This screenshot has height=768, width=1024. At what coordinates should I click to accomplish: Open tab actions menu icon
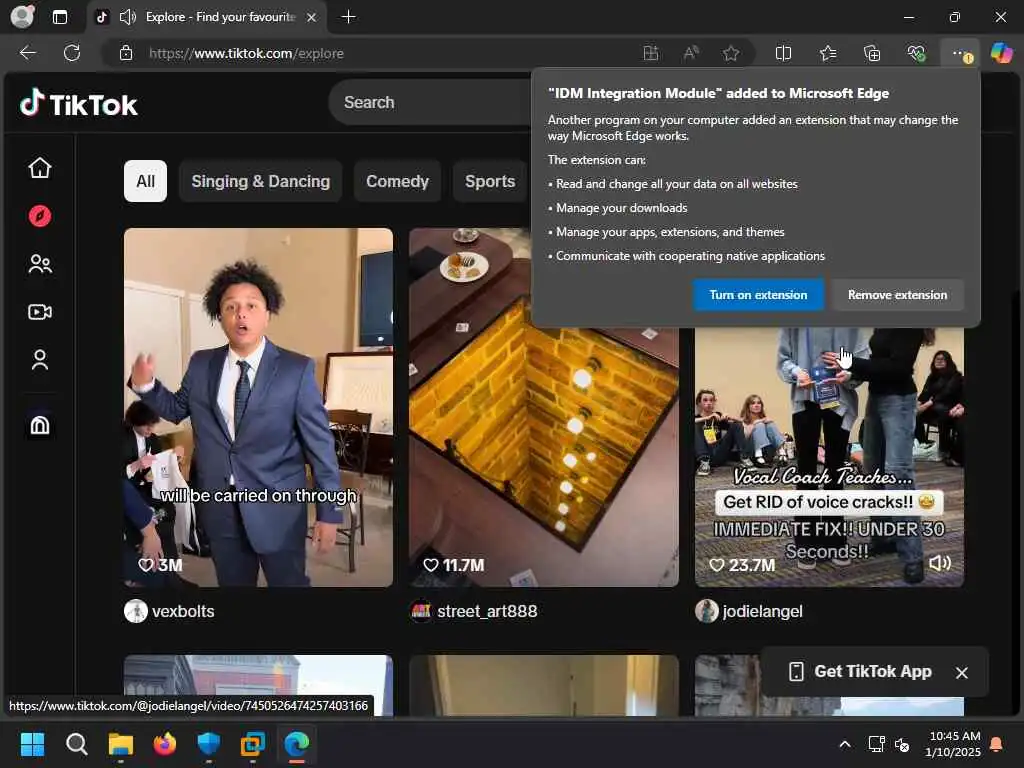pos(59,17)
